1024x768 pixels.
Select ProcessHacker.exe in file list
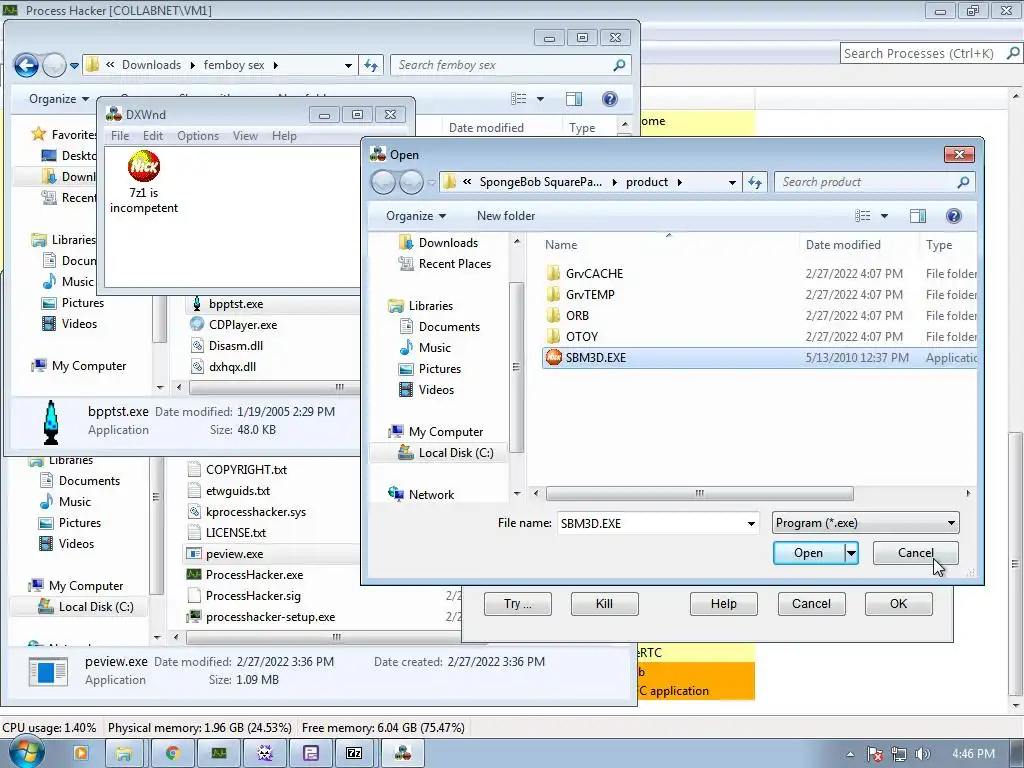click(253, 575)
